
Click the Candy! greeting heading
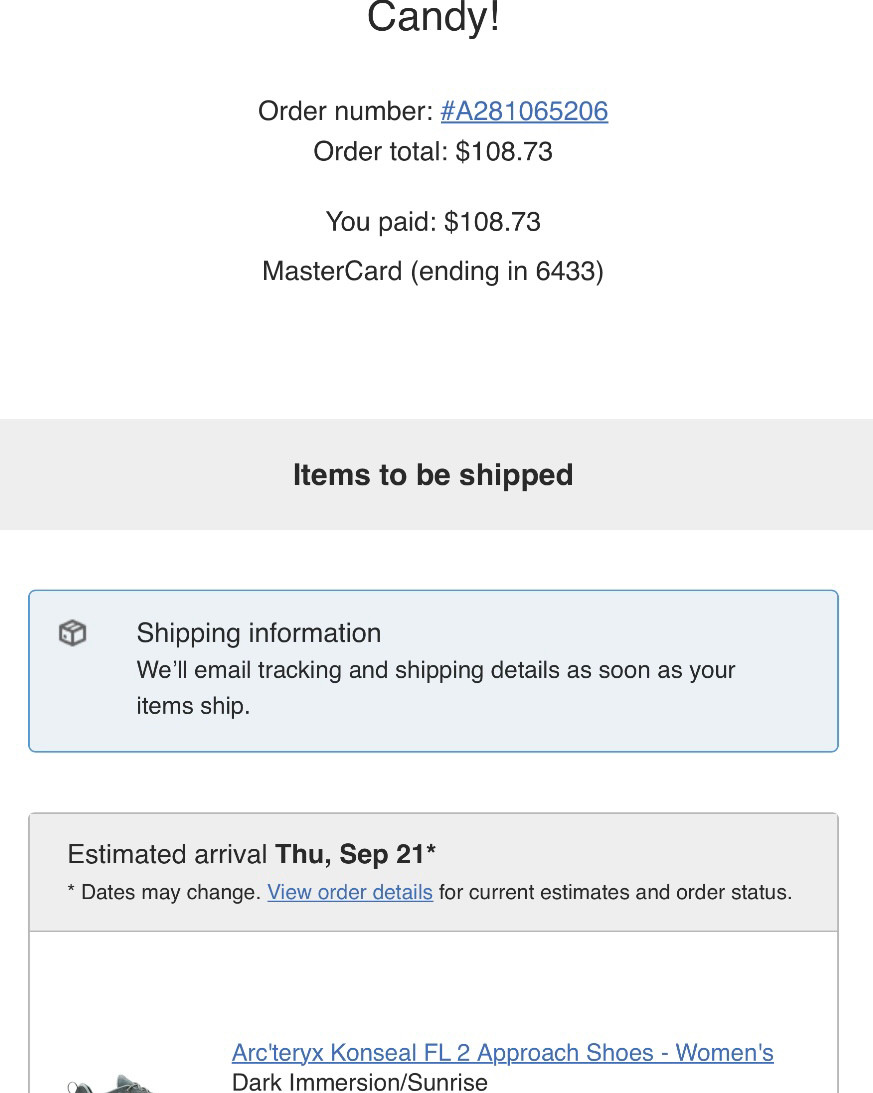[x=433, y=18]
